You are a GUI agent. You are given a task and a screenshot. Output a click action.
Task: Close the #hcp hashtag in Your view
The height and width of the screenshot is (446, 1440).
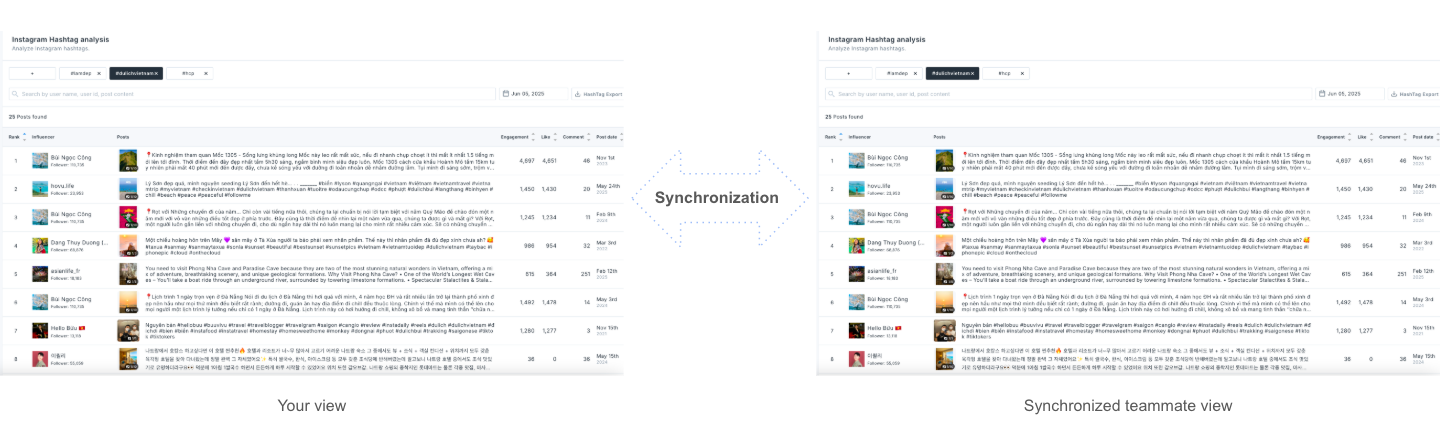point(205,73)
